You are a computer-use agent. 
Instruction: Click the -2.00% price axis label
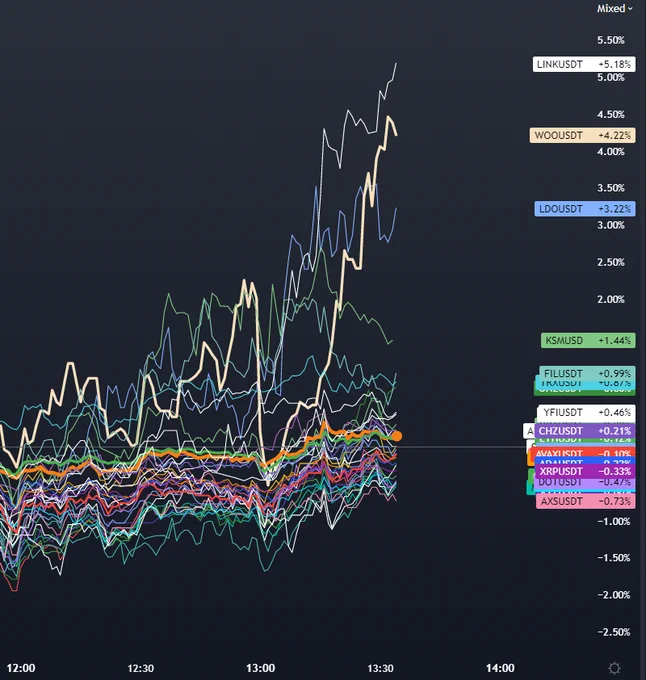tap(613, 595)
